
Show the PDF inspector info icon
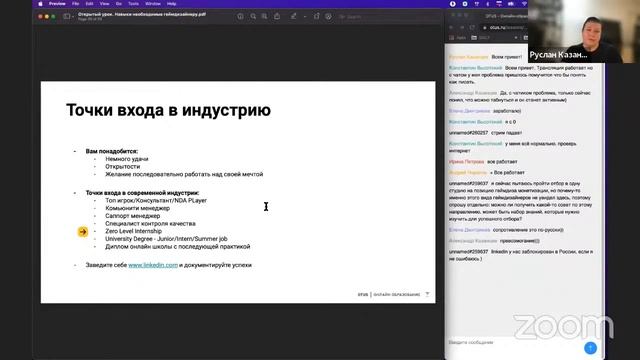(x=240, y=16)
